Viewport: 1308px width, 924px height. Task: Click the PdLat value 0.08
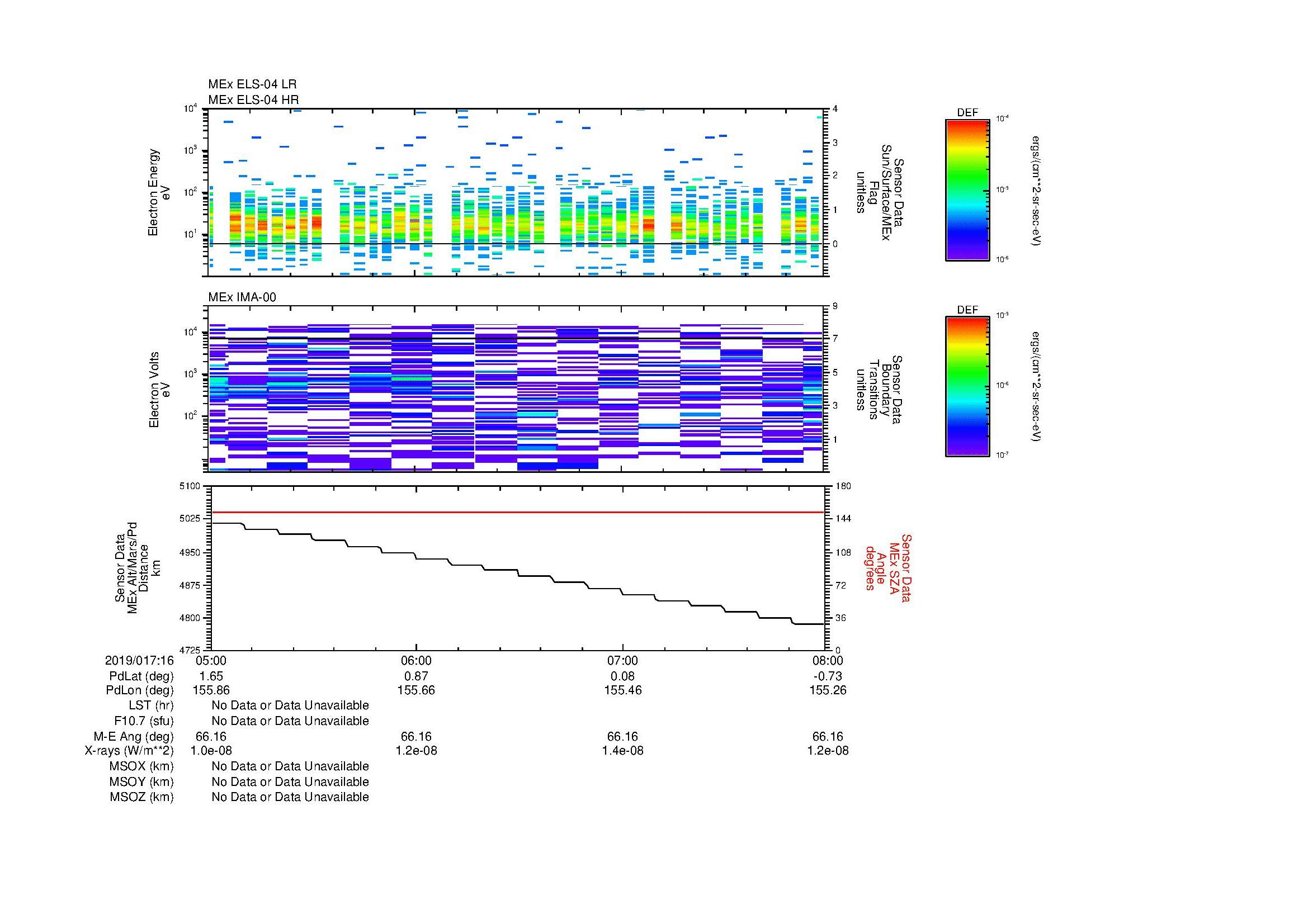pos(622,676)
